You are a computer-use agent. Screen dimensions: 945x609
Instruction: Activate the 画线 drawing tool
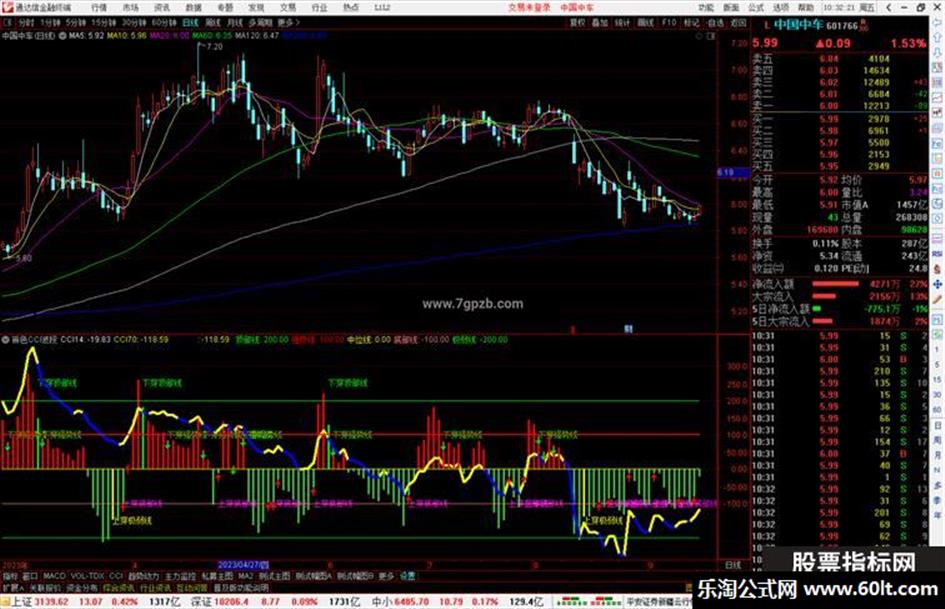click(x=645, y=23)
